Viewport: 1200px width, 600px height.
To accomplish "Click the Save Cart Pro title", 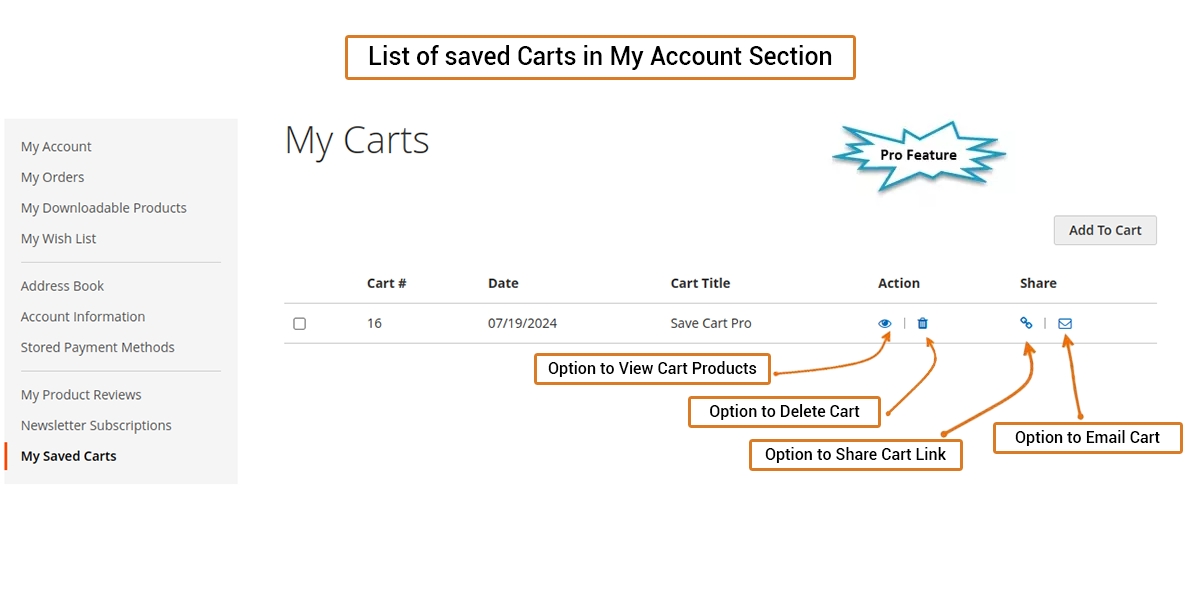I will click(x=711, y=324).
